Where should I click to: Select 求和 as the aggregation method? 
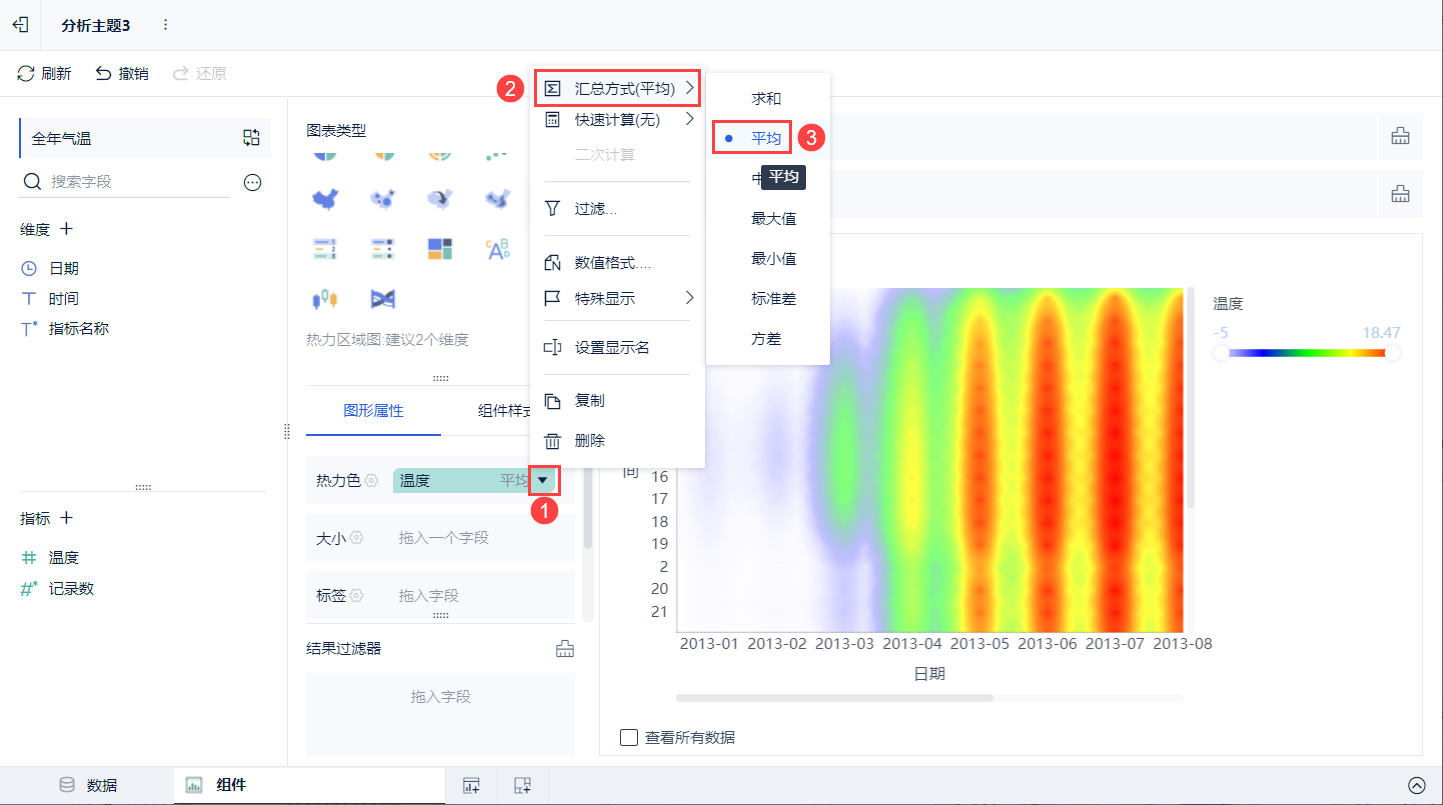[767, 99]
